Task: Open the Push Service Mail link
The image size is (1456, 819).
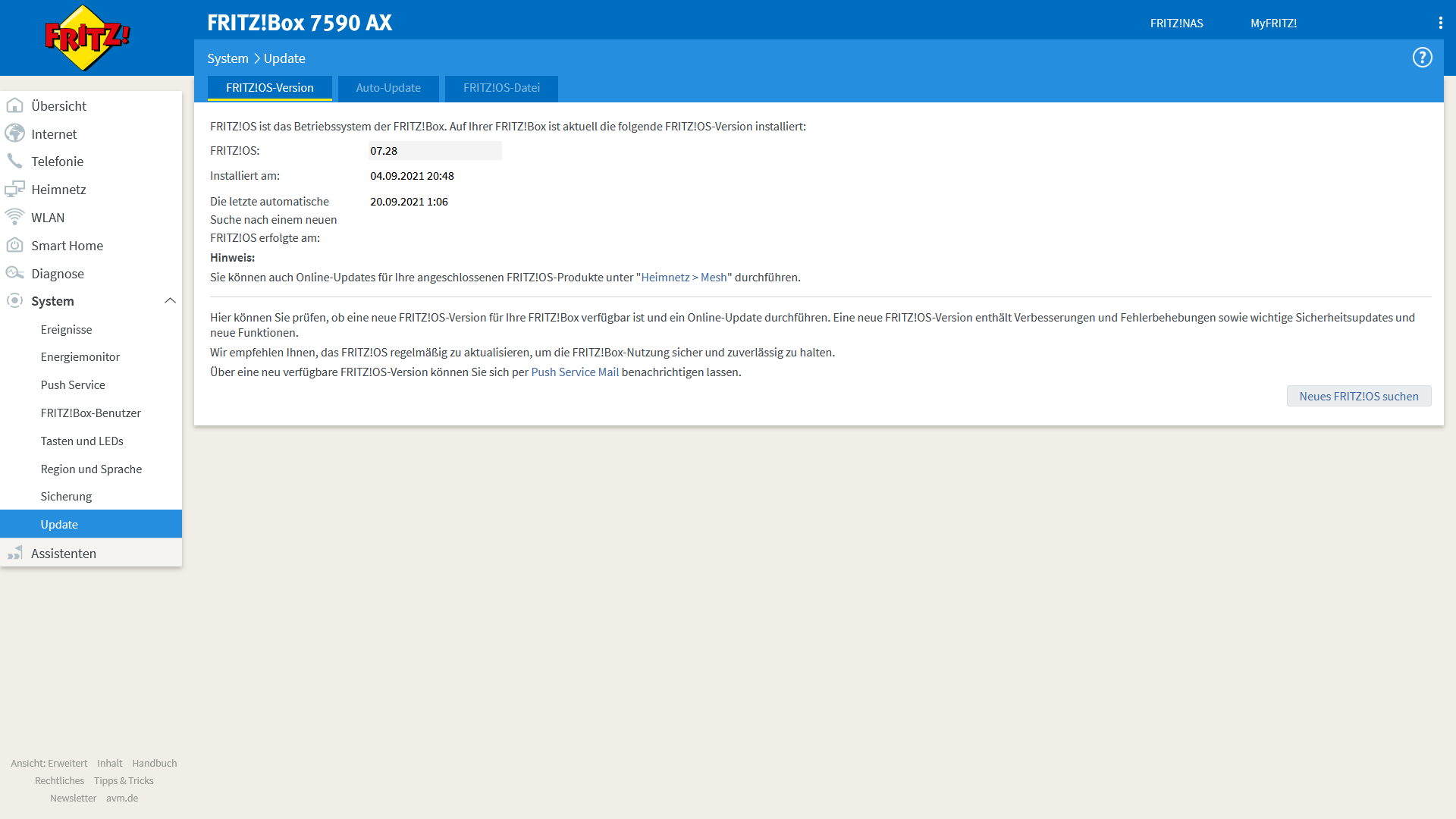Action: (575, 372)
